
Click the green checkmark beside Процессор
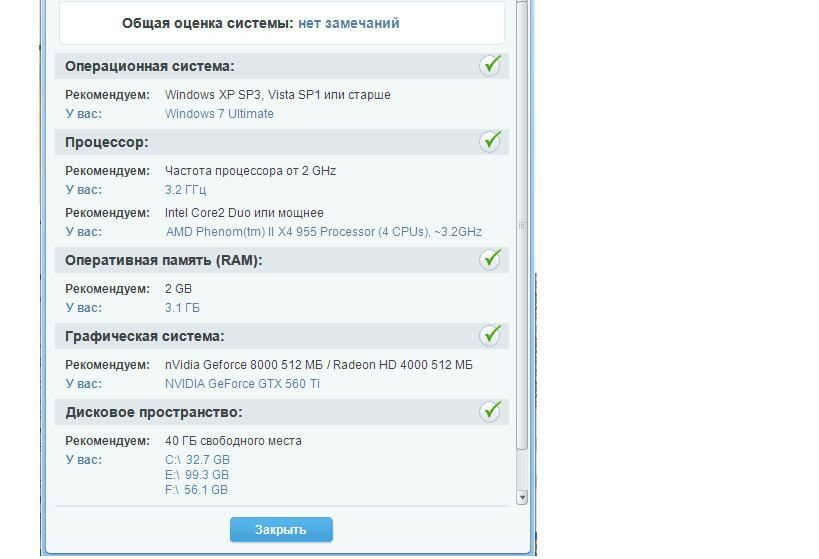pyautogui.click(x=490, y=142)
